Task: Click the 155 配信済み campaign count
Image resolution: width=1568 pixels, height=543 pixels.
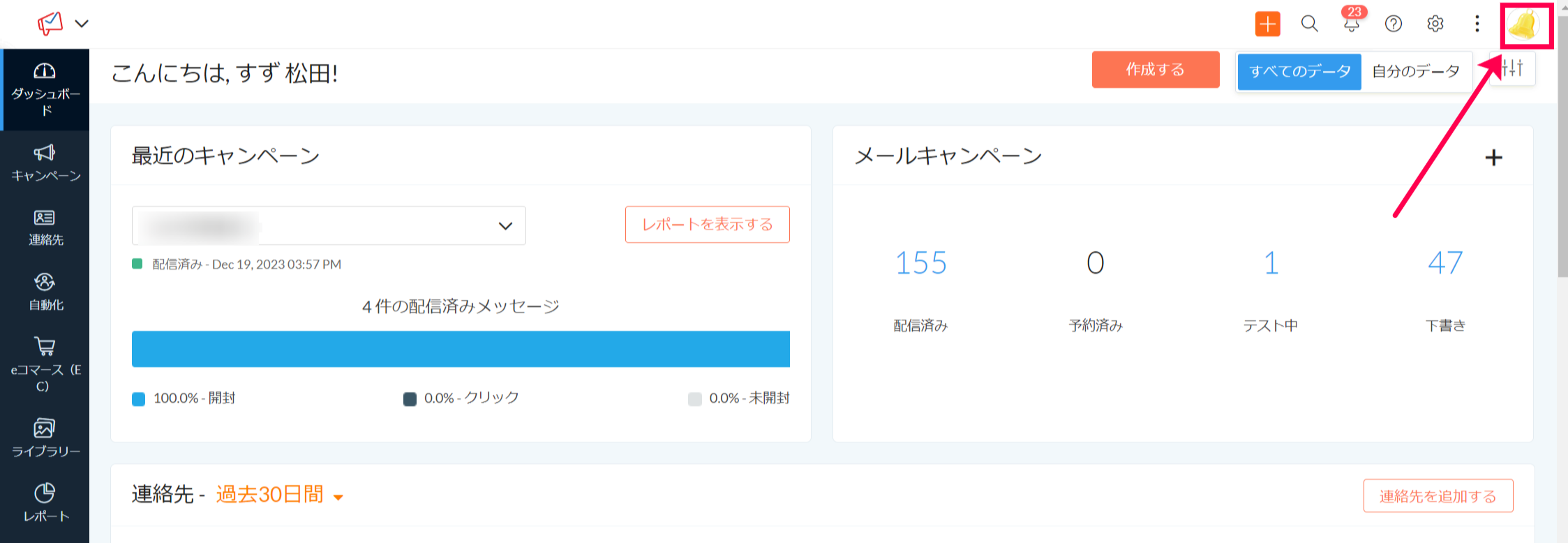Action: (x=920, y=263)
